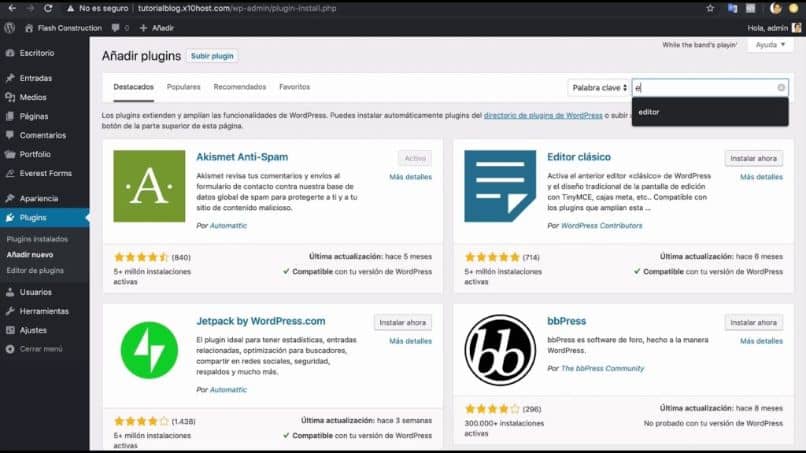The width and height of the screenshot is (806, 453).
Task: Open The bbPress Community author link
Action: pos(602,368)
